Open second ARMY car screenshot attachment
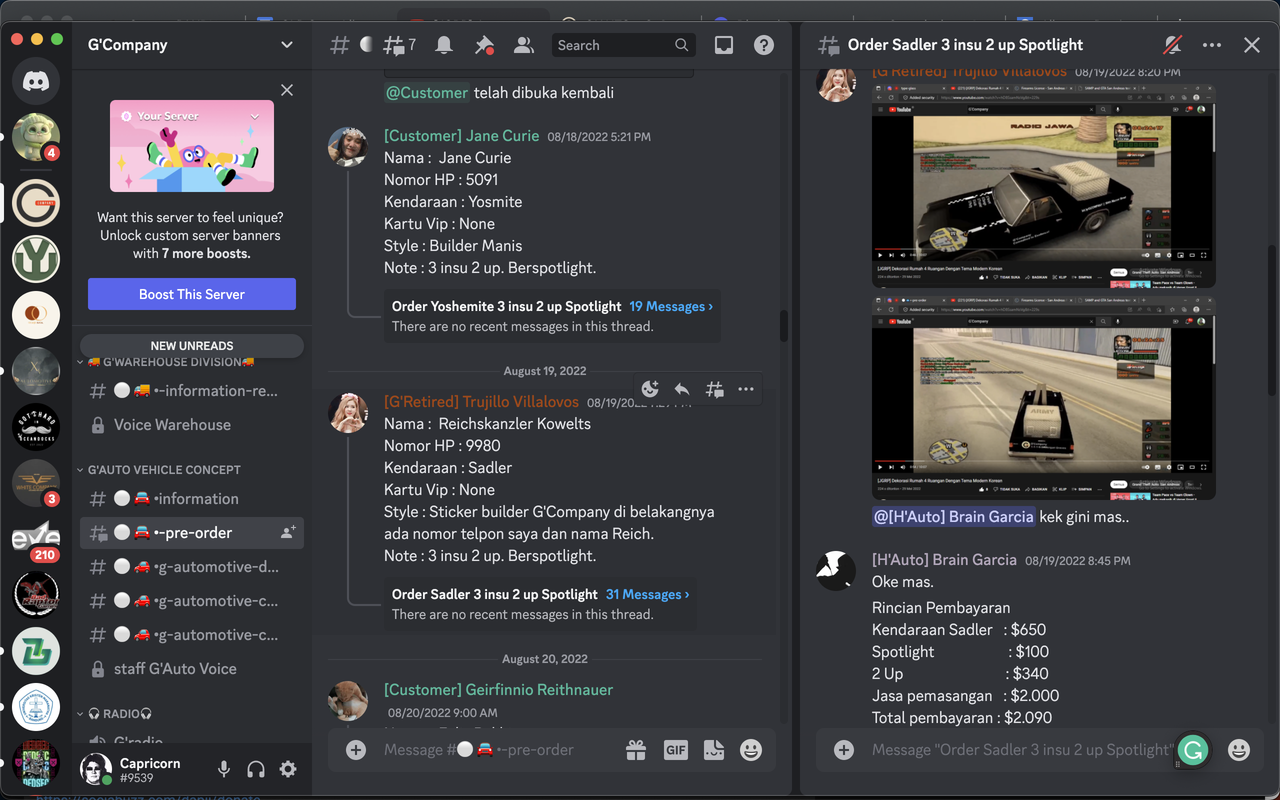The width and height of the screenshot is (1280, 800). click(x=1044, y=398)
